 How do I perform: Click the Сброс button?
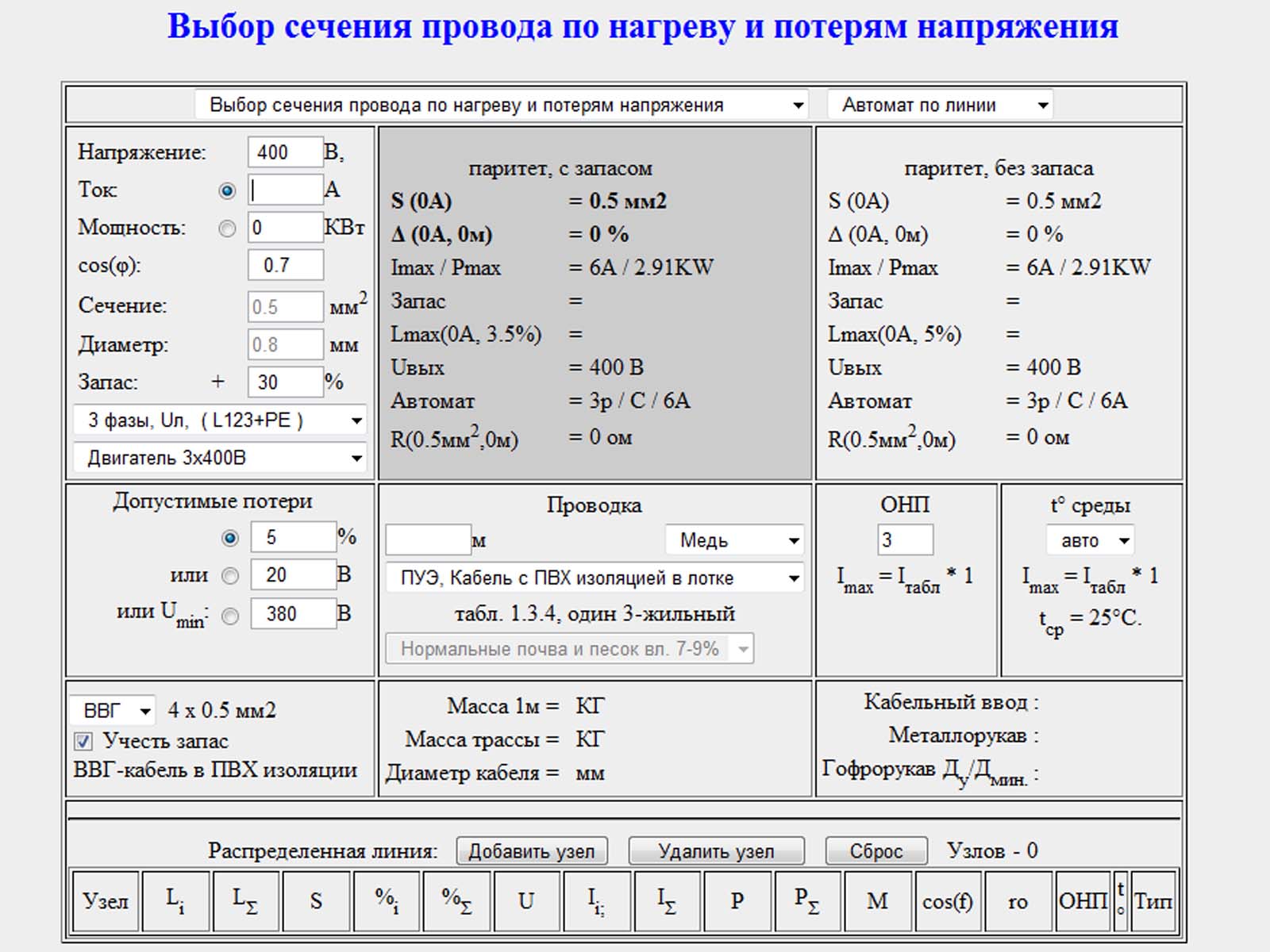click(876, 851)
